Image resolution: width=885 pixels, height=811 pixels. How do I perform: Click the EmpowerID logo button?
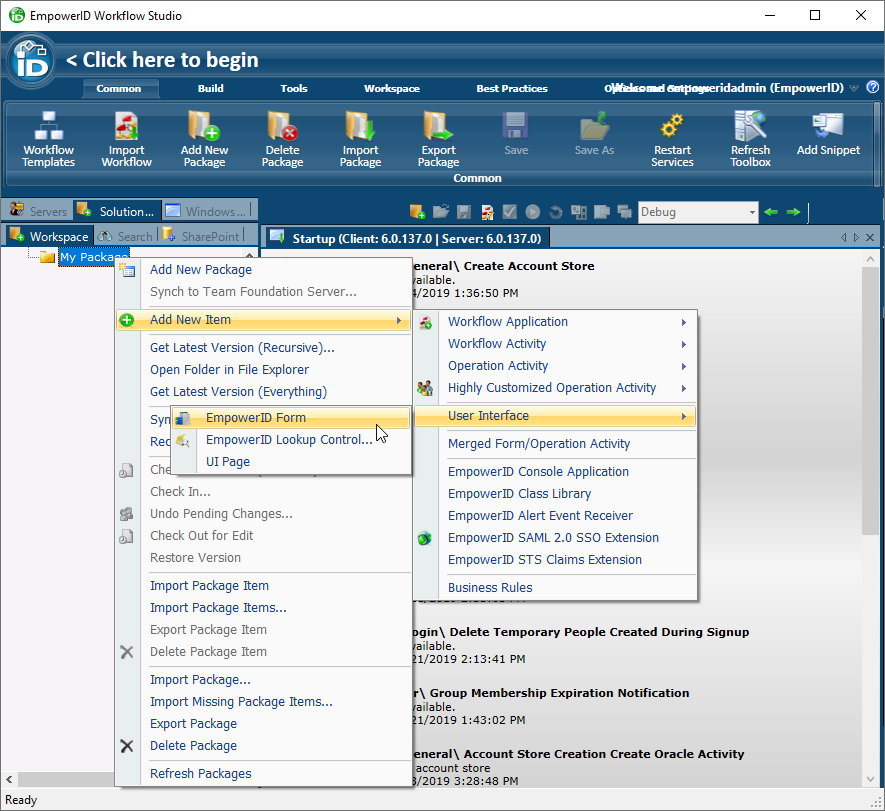coord(31,61)
